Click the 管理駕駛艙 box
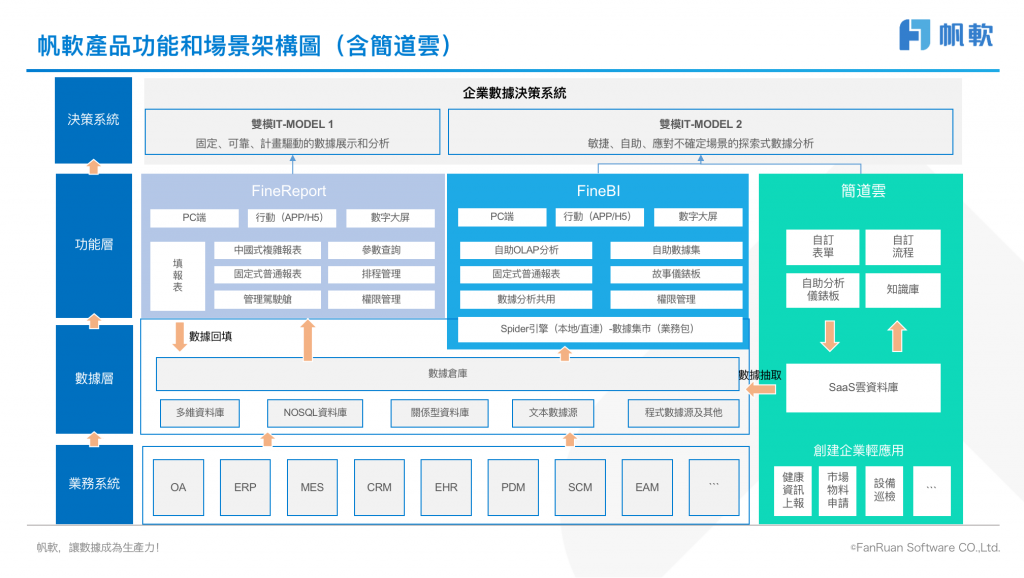The image size is (1024, 578). [x=268, y=300]
